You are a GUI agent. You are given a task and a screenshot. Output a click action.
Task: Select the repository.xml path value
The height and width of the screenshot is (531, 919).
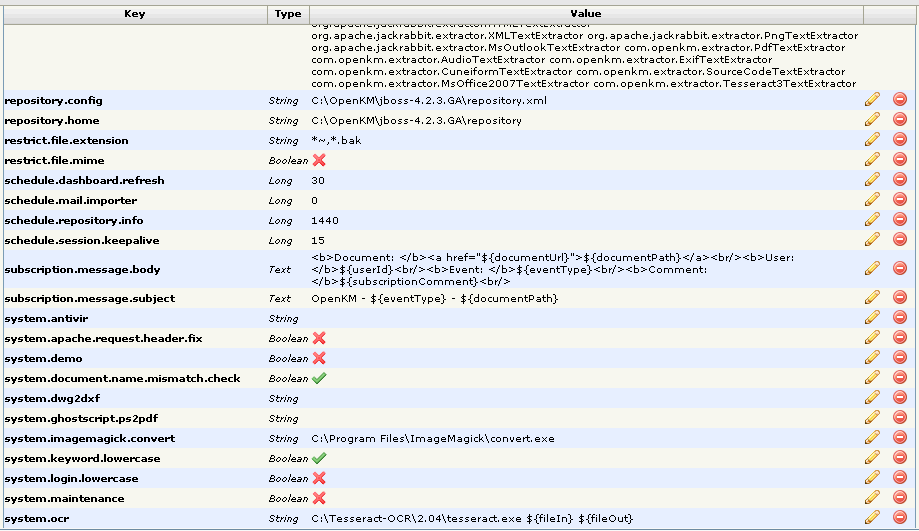(429, 101)
